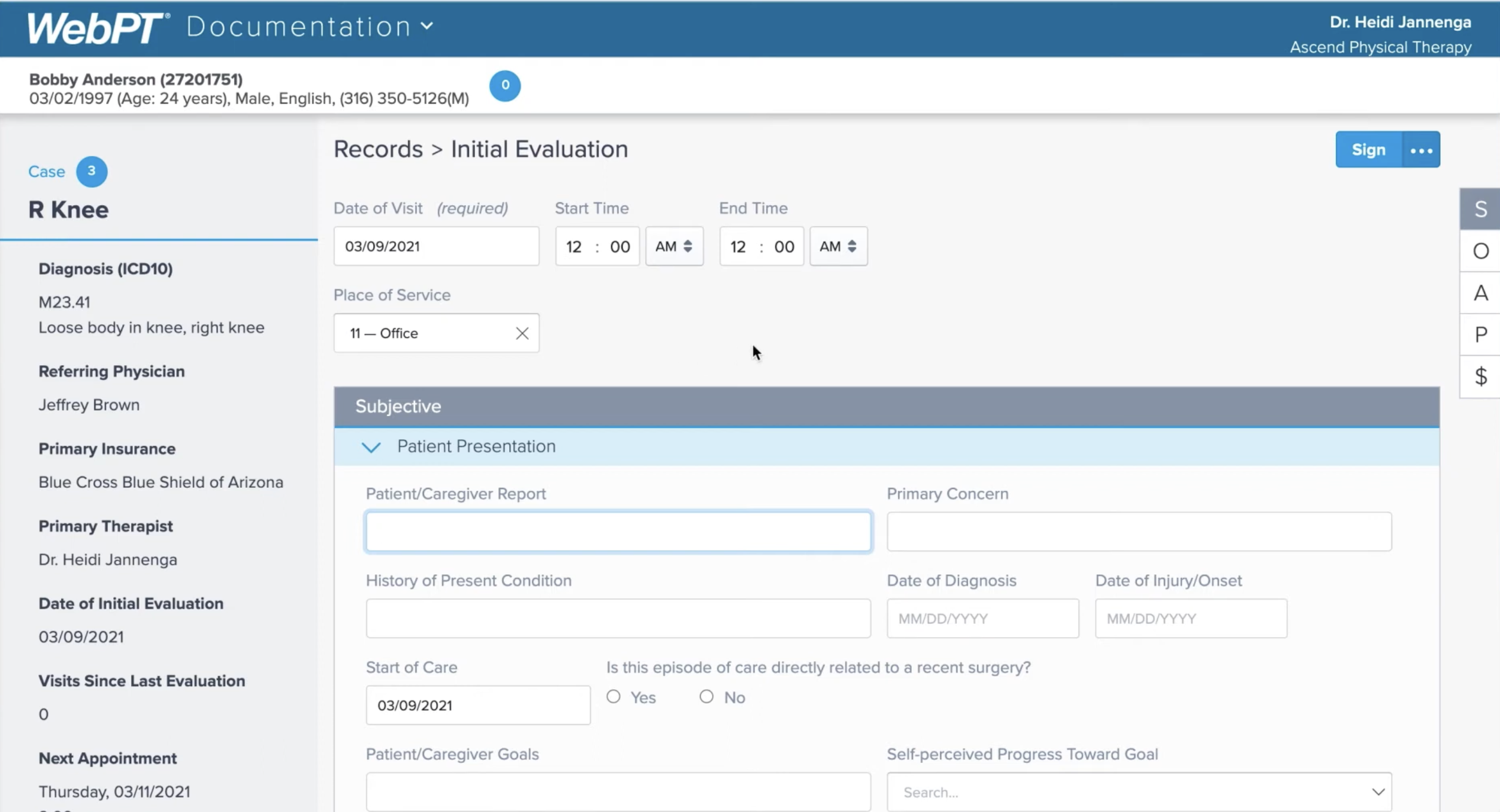This screenshot has height=812, width=1500.
Task: Click the Start Time minutes field
Action: (x=620, y=247)
